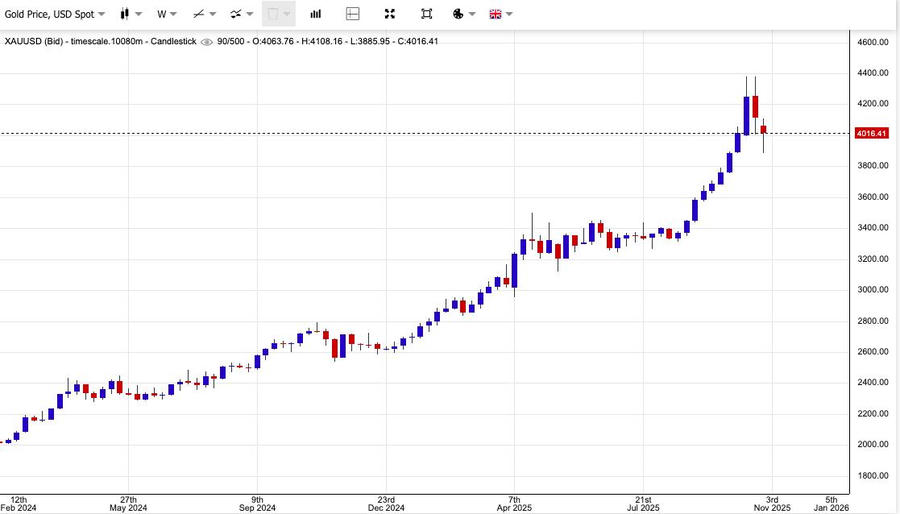The width and height of the screenshot is (900, 514).
Task: Toggle the eye visibility icon for XAUUSD series
Action: point(207,42)
